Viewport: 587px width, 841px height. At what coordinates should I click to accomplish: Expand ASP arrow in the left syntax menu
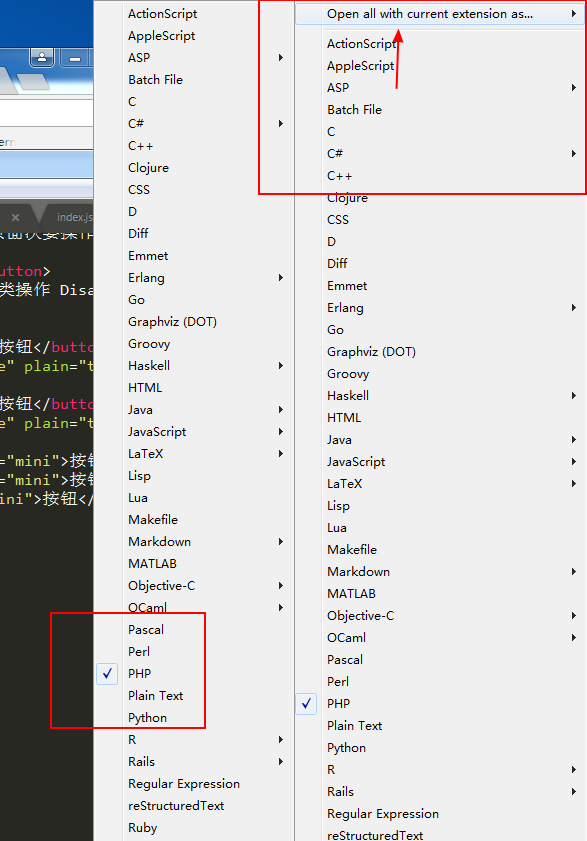(x=281, y=57)
